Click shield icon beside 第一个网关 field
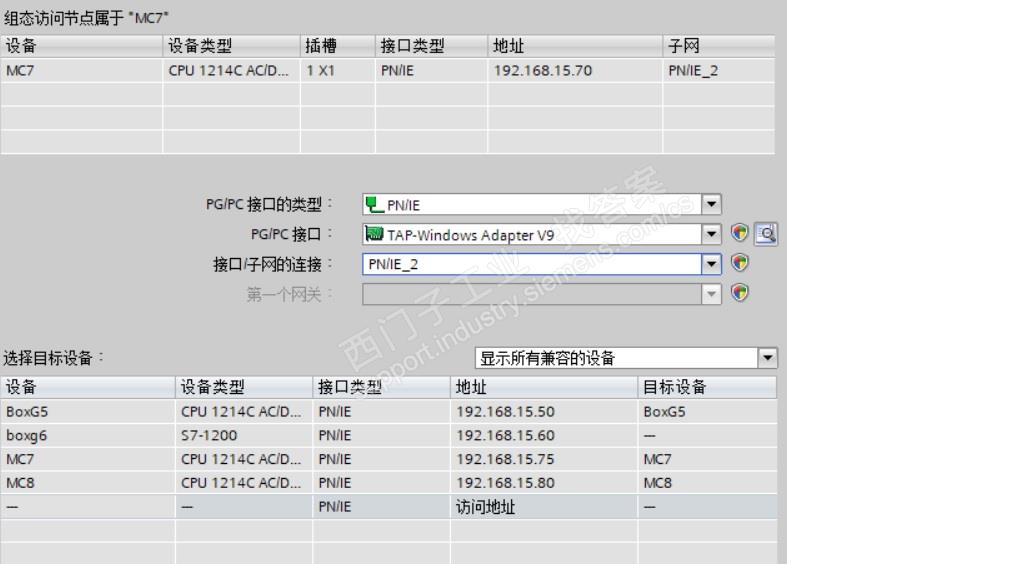 pos(739,292)
